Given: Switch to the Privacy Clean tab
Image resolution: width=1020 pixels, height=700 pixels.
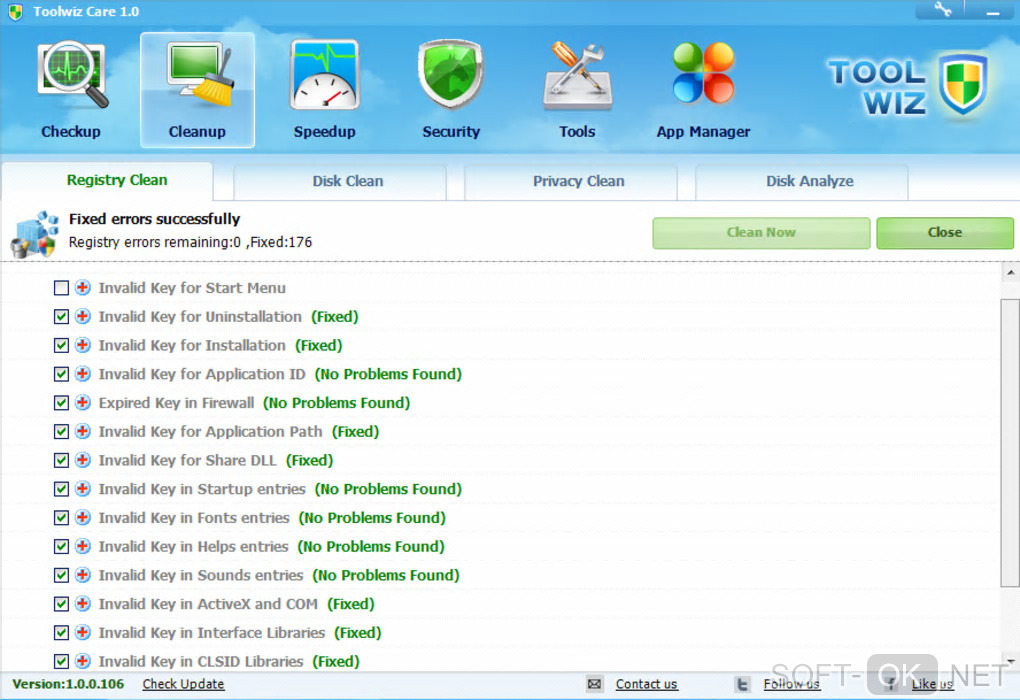Looking at the screenshot, I should 571,182.
